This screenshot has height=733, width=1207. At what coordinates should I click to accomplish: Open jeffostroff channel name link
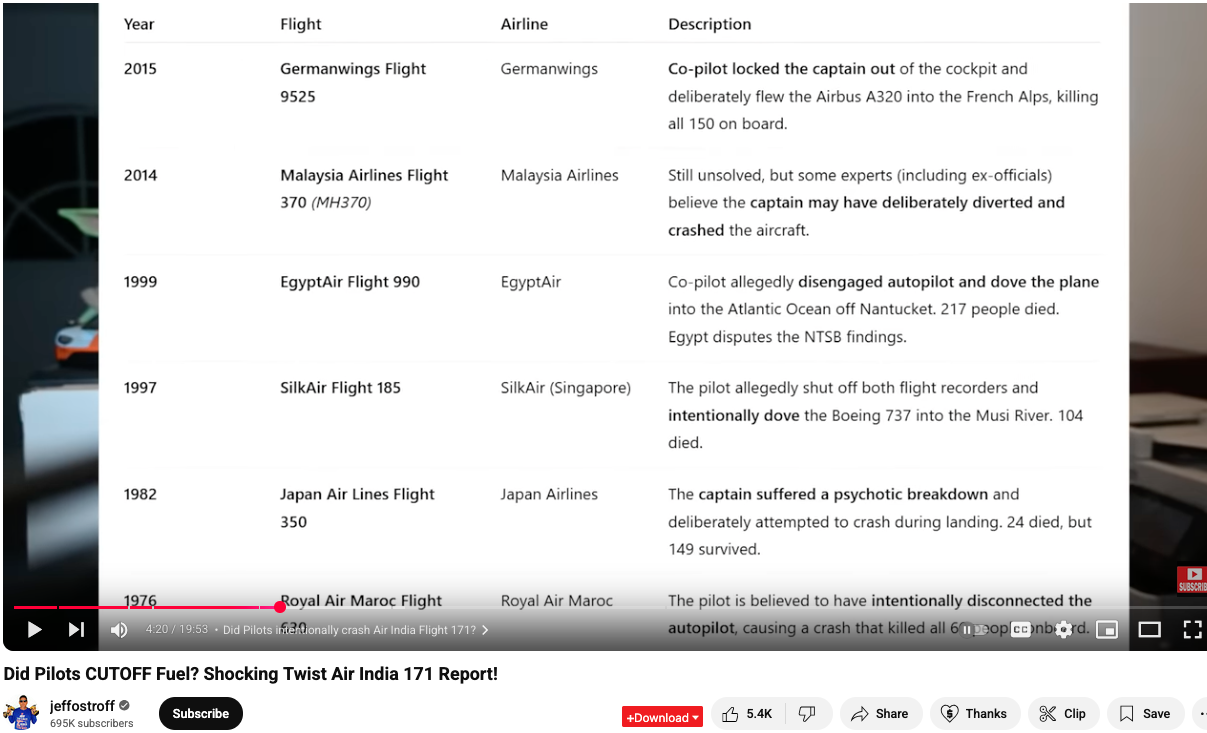82,706
